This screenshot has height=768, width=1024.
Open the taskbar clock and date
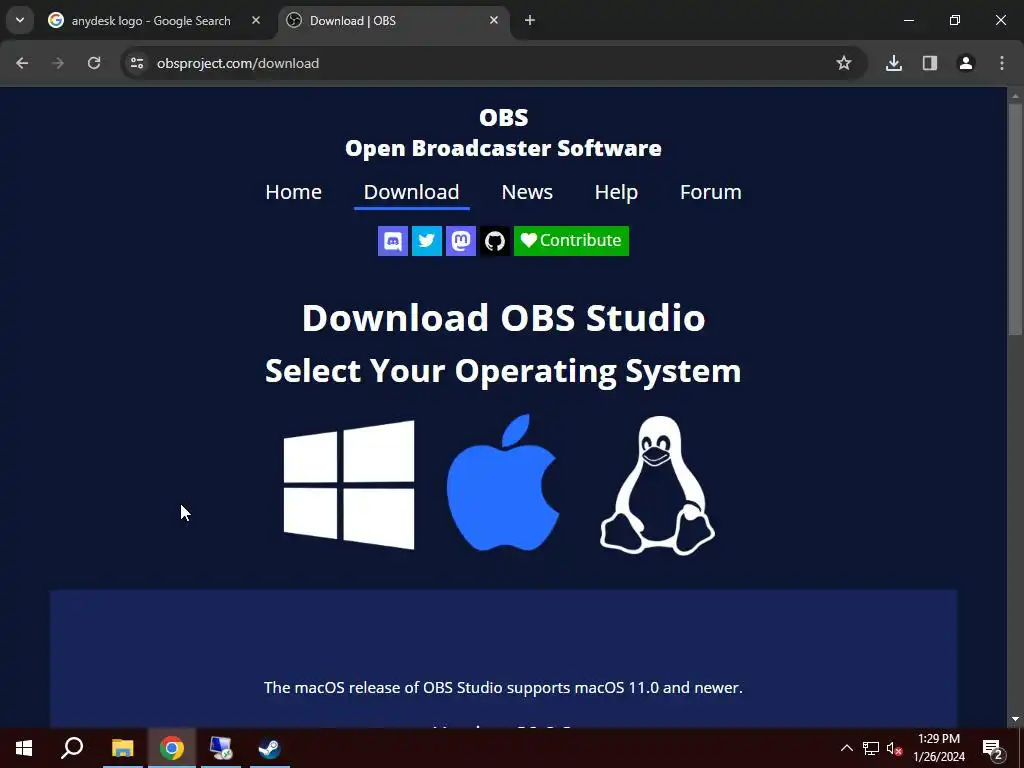tap(939, 748)
